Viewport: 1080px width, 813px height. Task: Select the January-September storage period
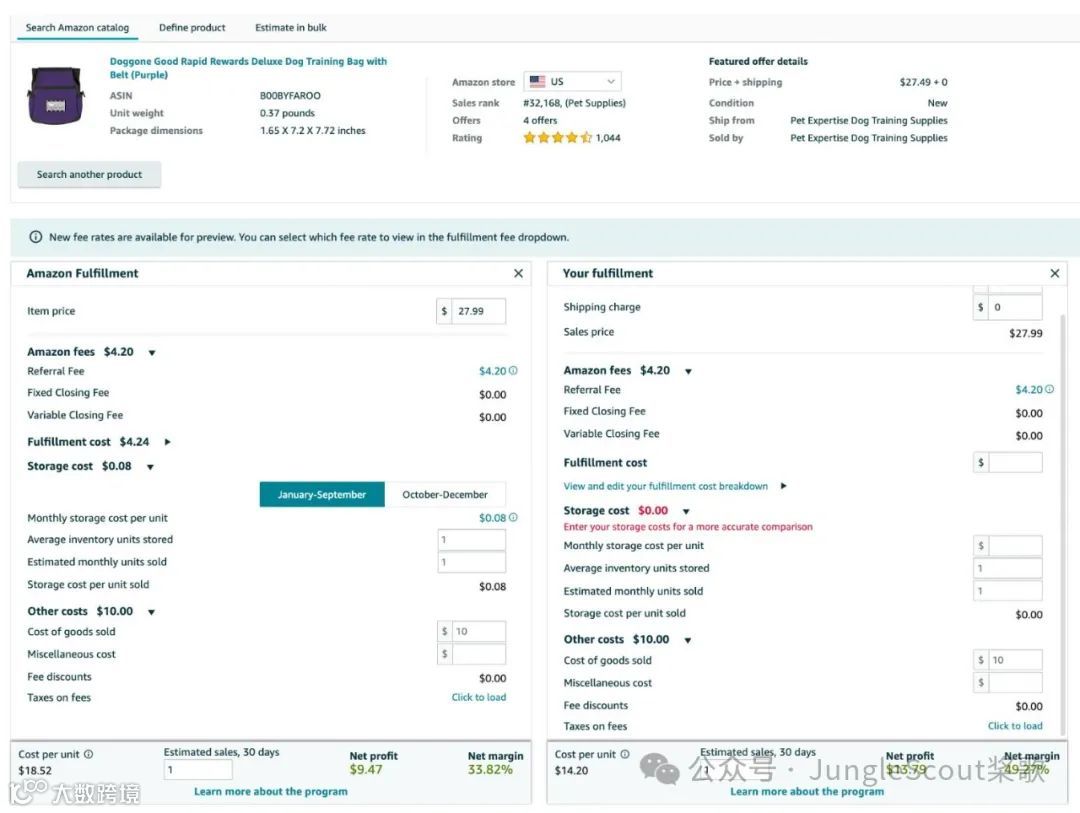click(x=322, y=495)
